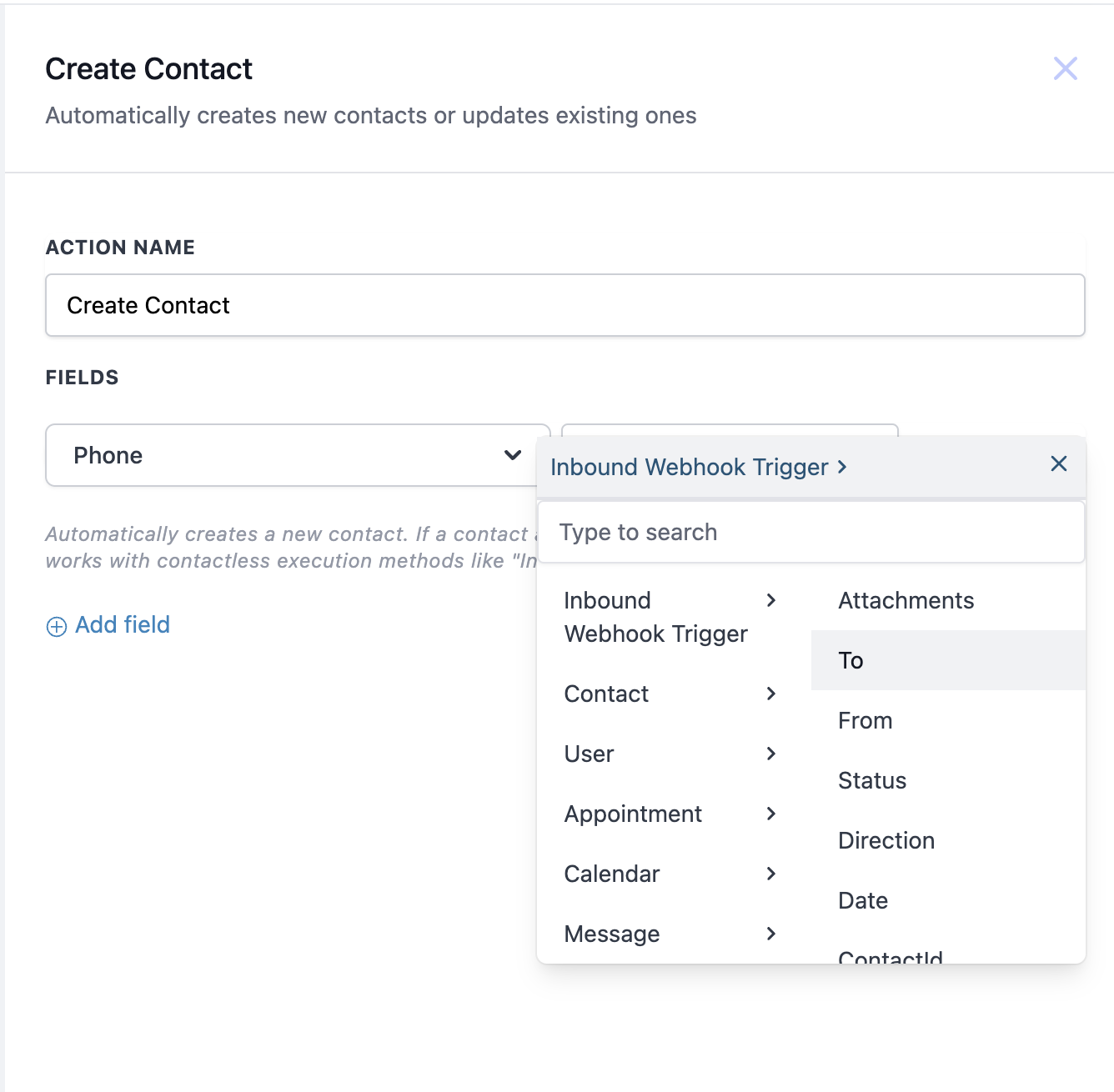
Task: Expand the Message category arrow
Action: 770,934
